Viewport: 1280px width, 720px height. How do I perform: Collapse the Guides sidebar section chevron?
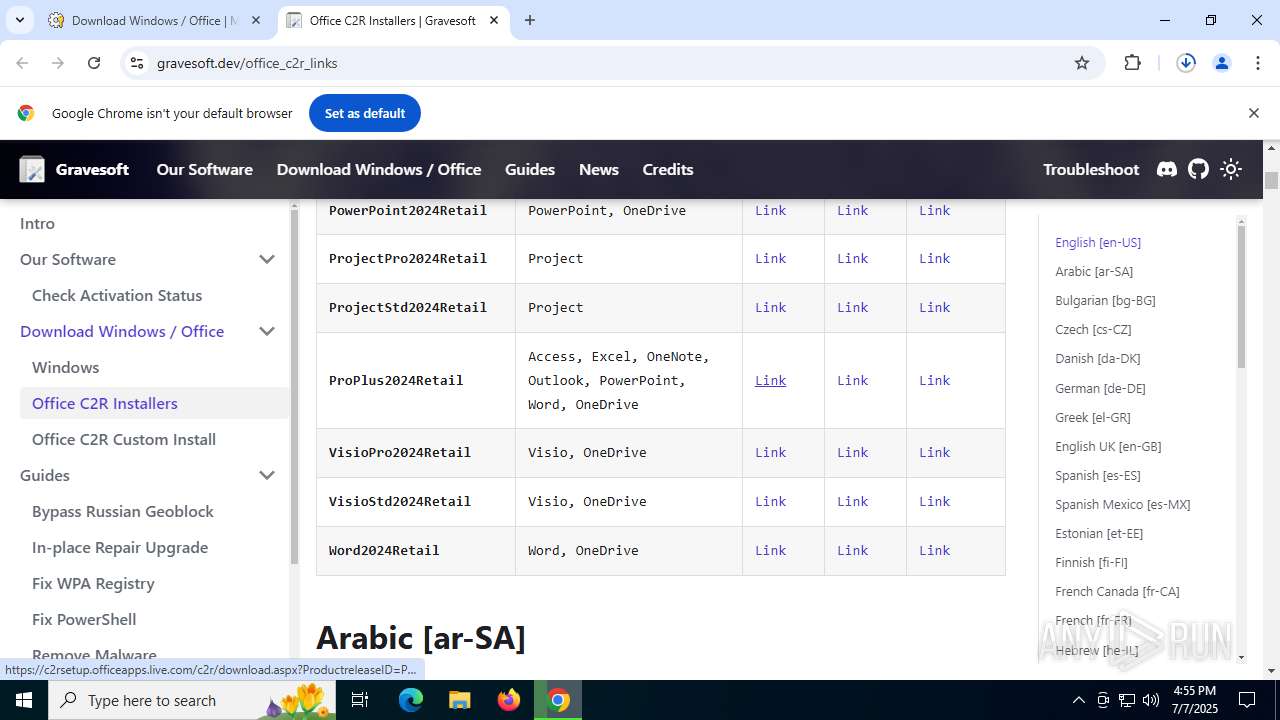tap(267, 475)
